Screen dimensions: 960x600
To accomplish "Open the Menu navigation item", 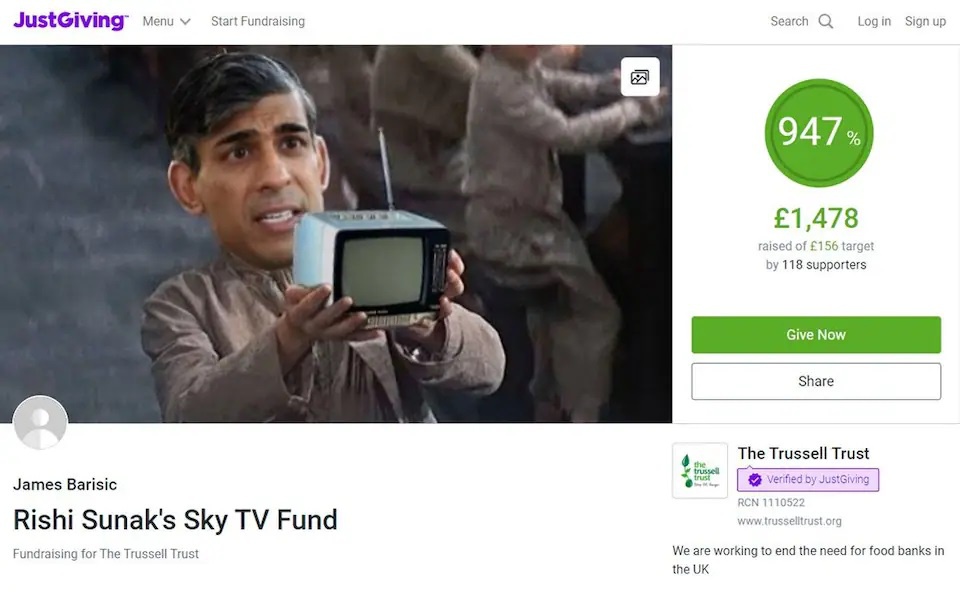I will [167, 21].
